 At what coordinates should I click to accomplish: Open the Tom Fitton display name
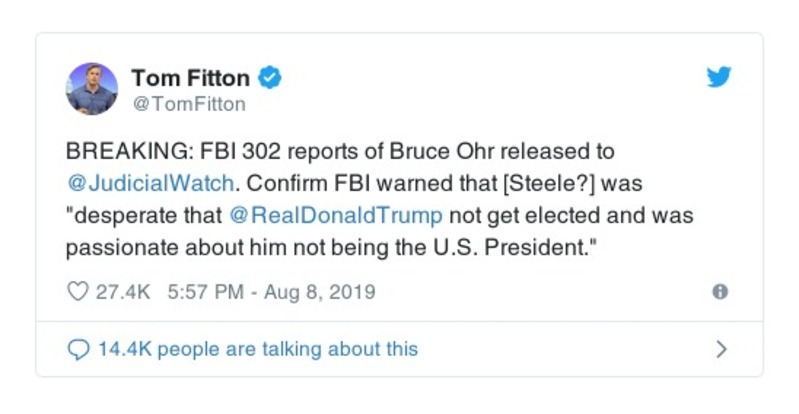(191, 77)
